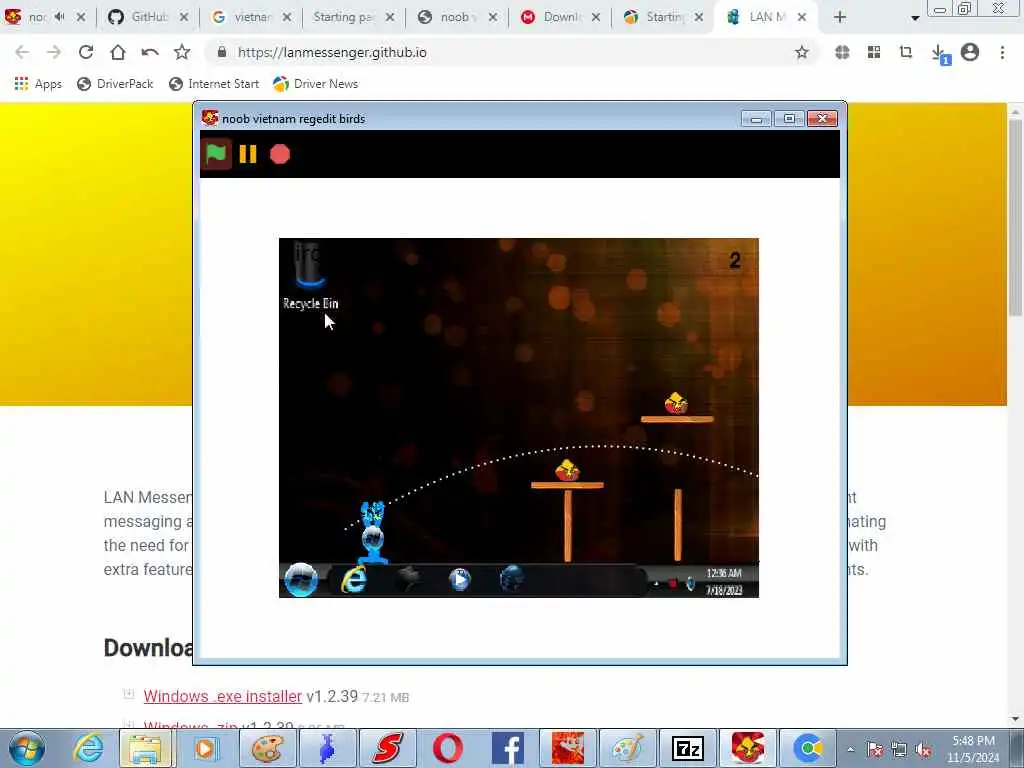
Task: Switch to the Download tab with red M icon
Action: pos(560,17)
